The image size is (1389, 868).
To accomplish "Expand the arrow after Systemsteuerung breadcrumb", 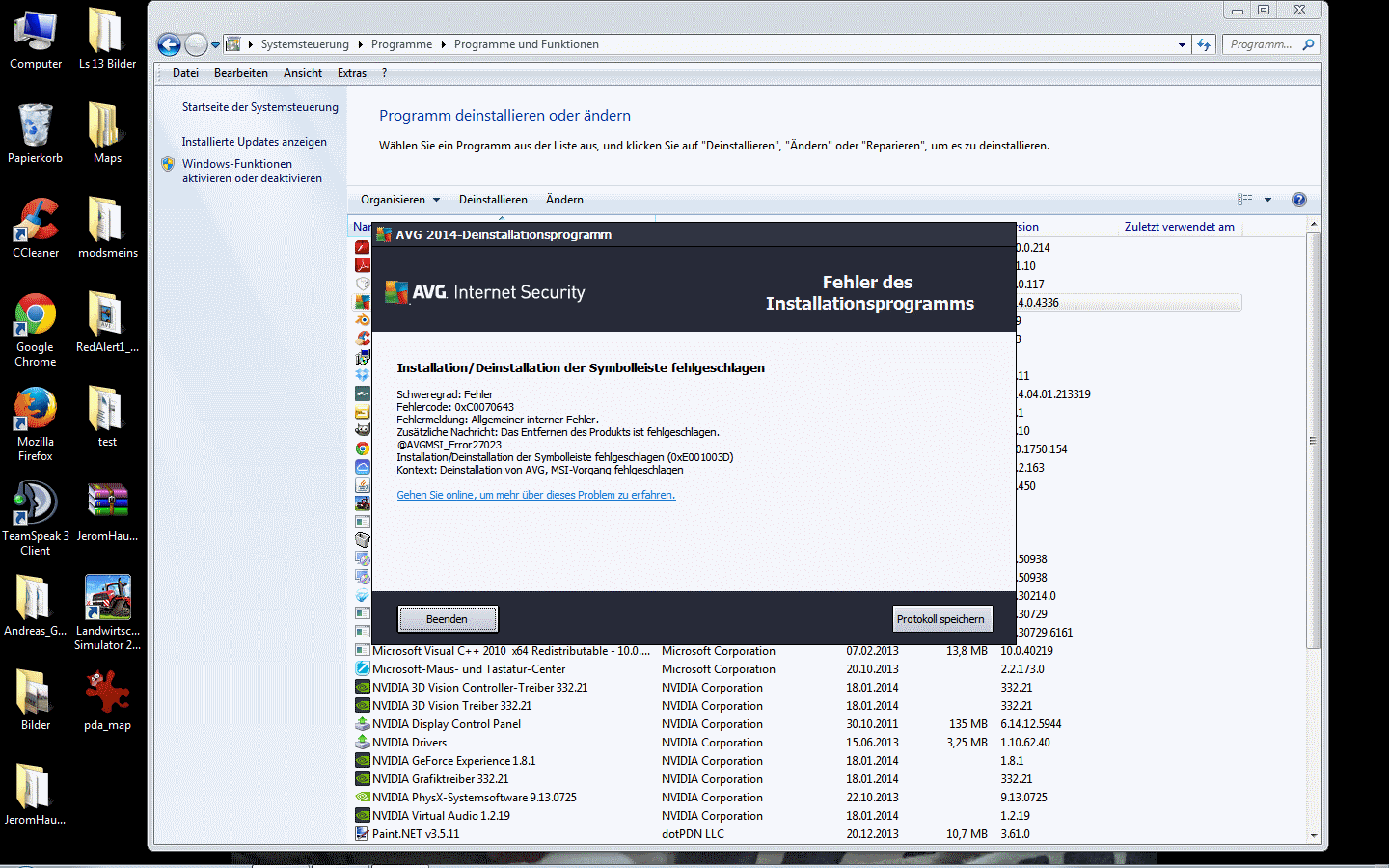I will 360,44.
